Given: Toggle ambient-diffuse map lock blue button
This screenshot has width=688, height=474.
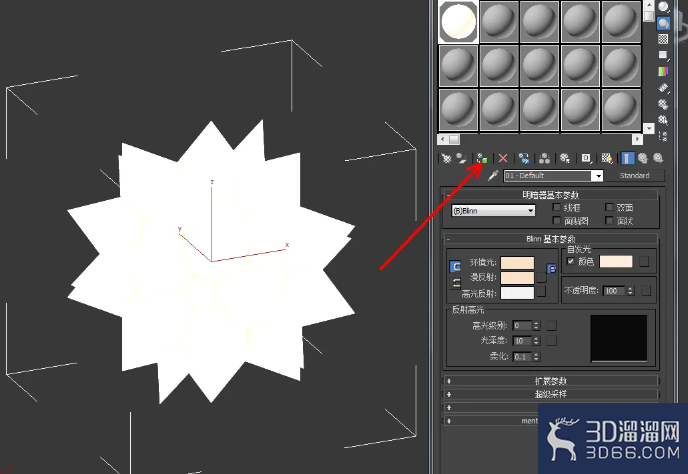Looking at the screenshot, I should coord(552,269).
